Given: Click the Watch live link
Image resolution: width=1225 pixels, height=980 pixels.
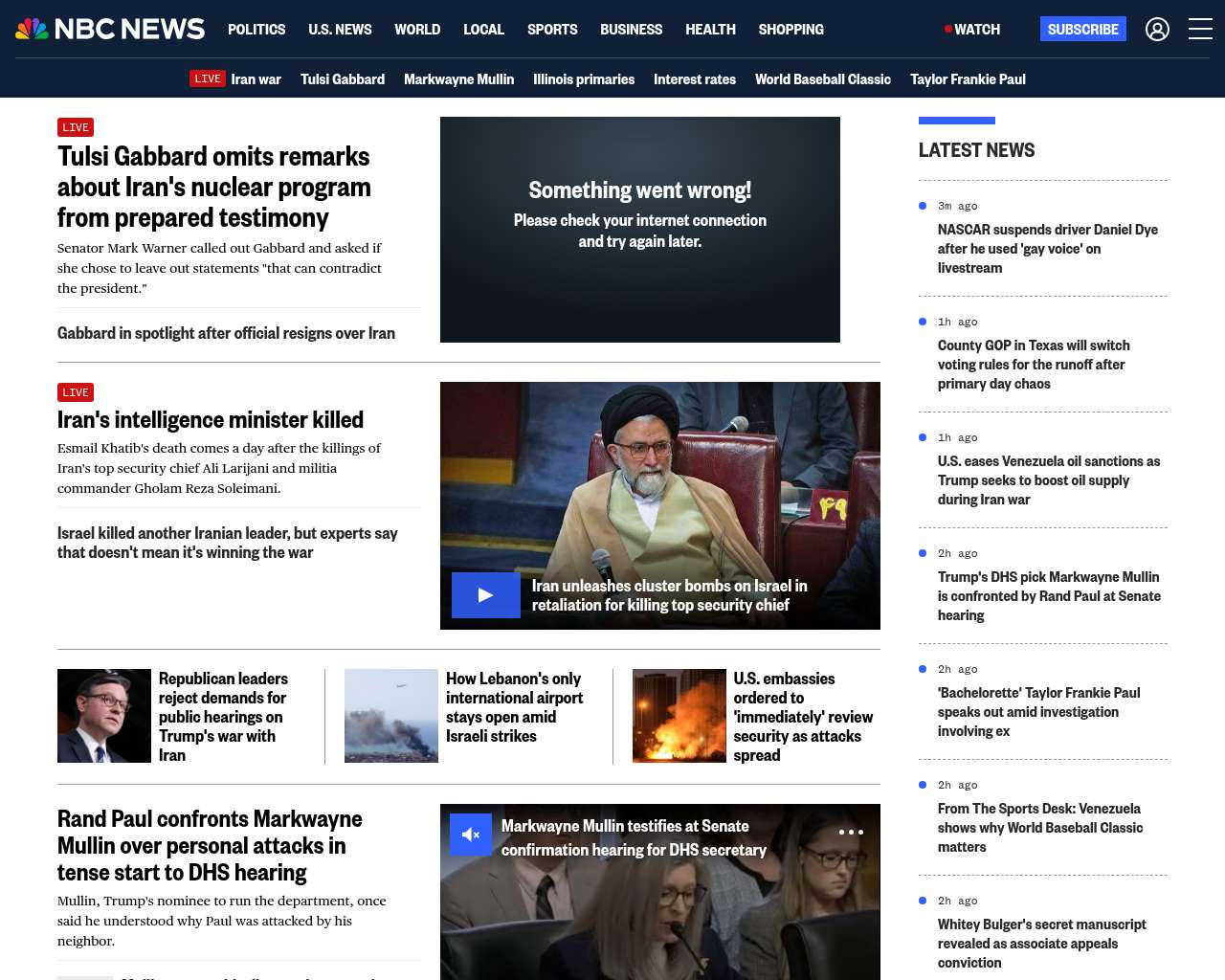Looking at the screenshot, I should point(972,30).
